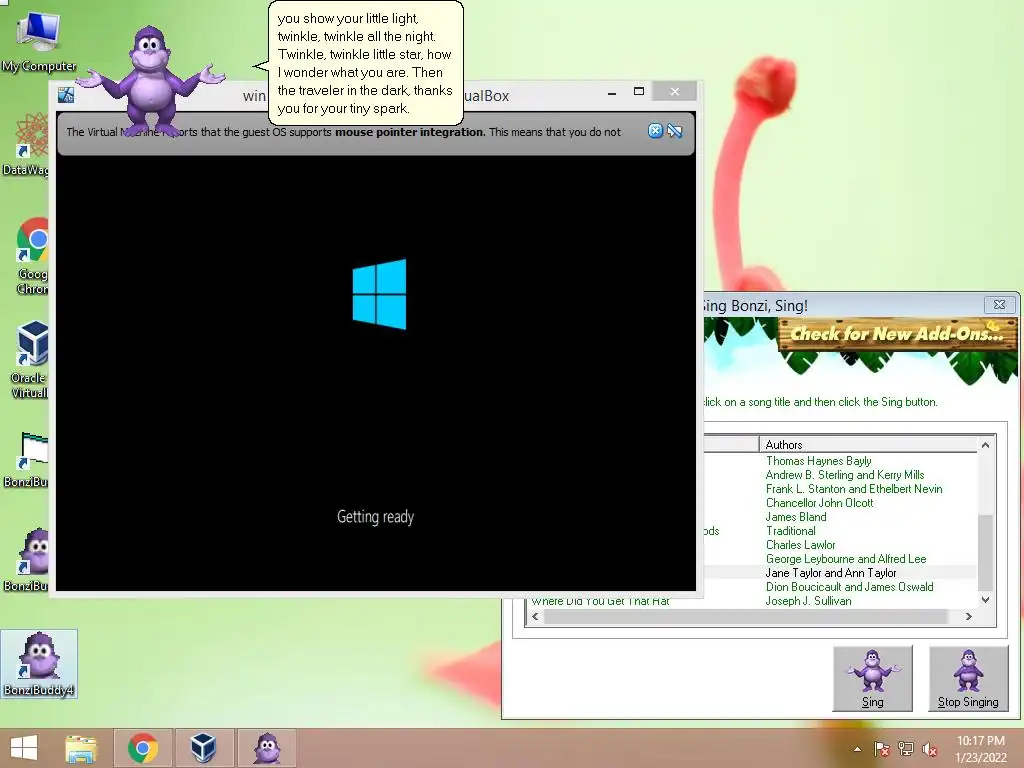Click the song list horizontal scrollbar track
The image size is (1024, 768).
745,616
